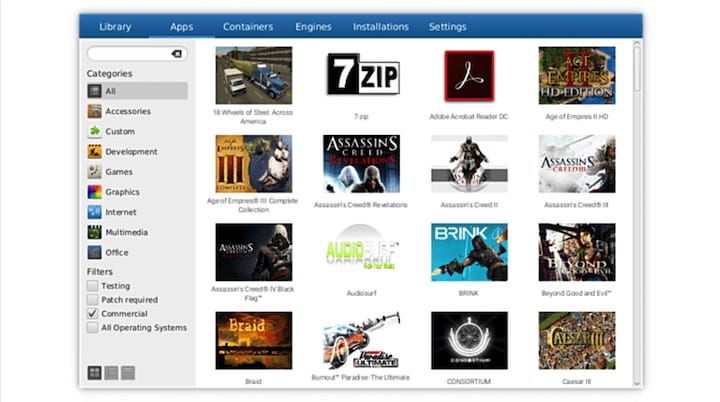Click the 'Audiosurf' caption text
The height and width of the screenshot is (402, 720).
[x=361, y=293]
